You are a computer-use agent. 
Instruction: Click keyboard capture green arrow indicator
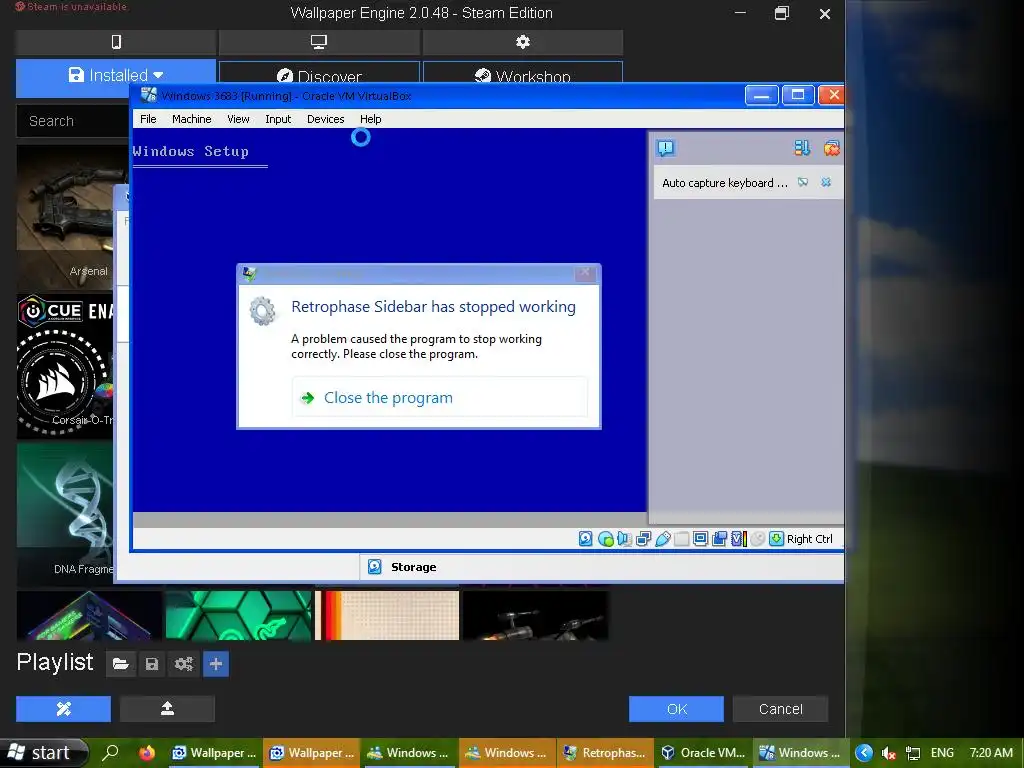coord(776,539)
